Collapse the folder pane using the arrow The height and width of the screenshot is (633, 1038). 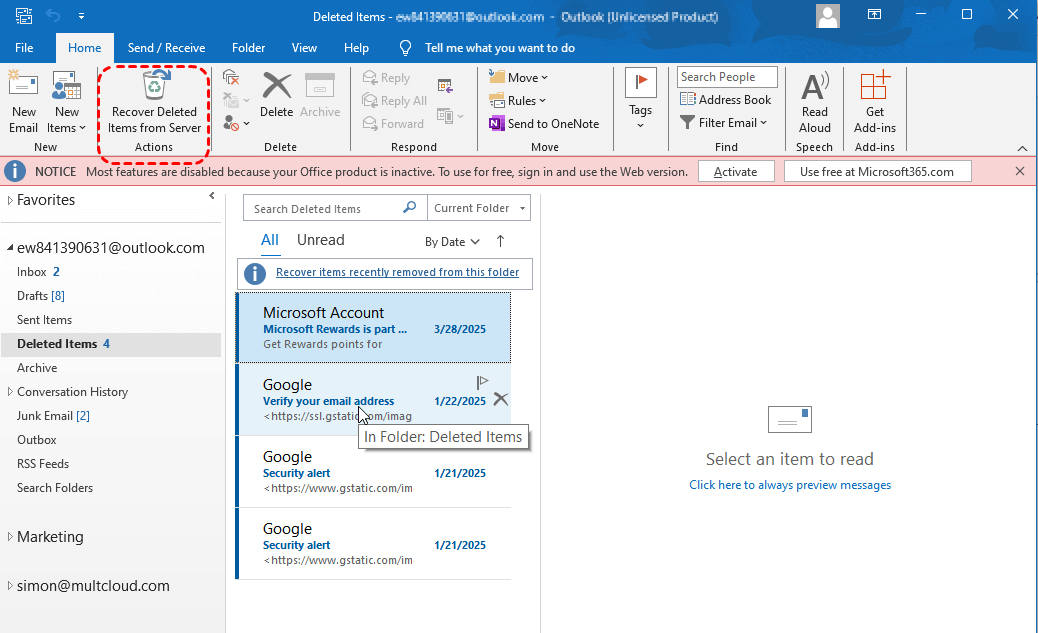(212, 195)
